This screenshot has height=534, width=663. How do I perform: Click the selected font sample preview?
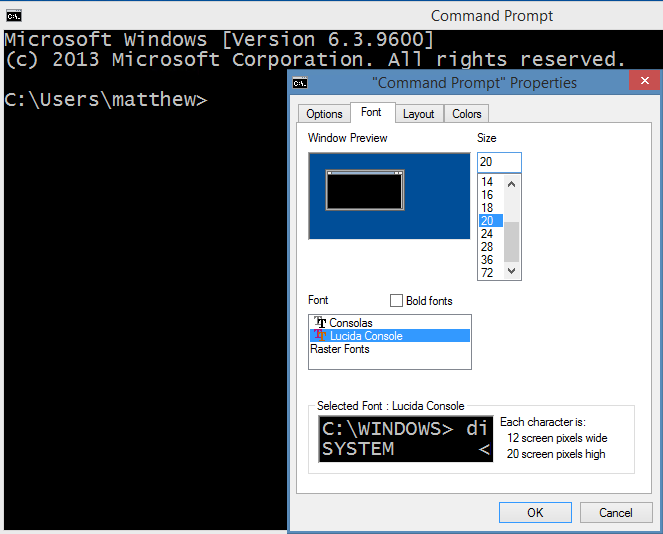click(x=406, y=439)
